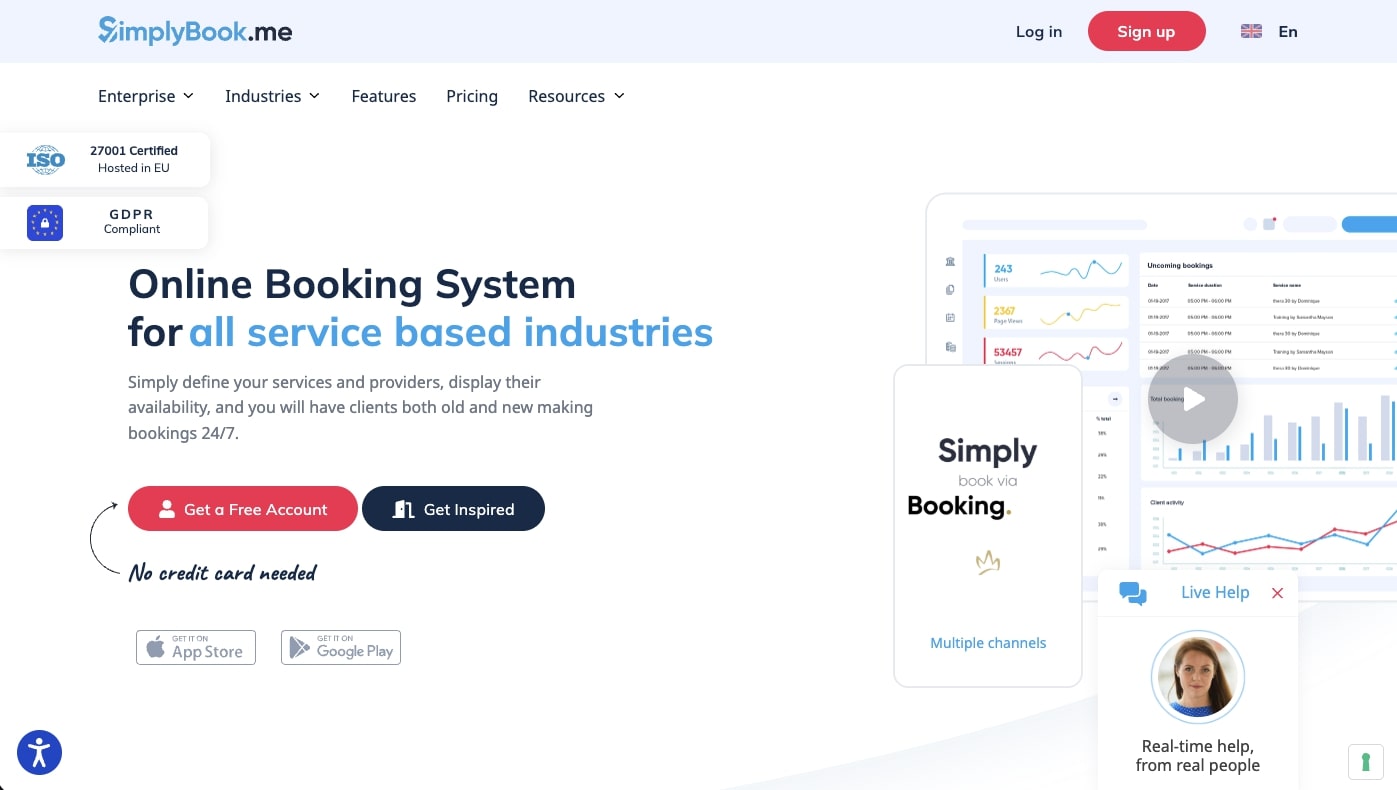
Task: Click the ISO 27001 Certified badge
Action: [104, 159]
